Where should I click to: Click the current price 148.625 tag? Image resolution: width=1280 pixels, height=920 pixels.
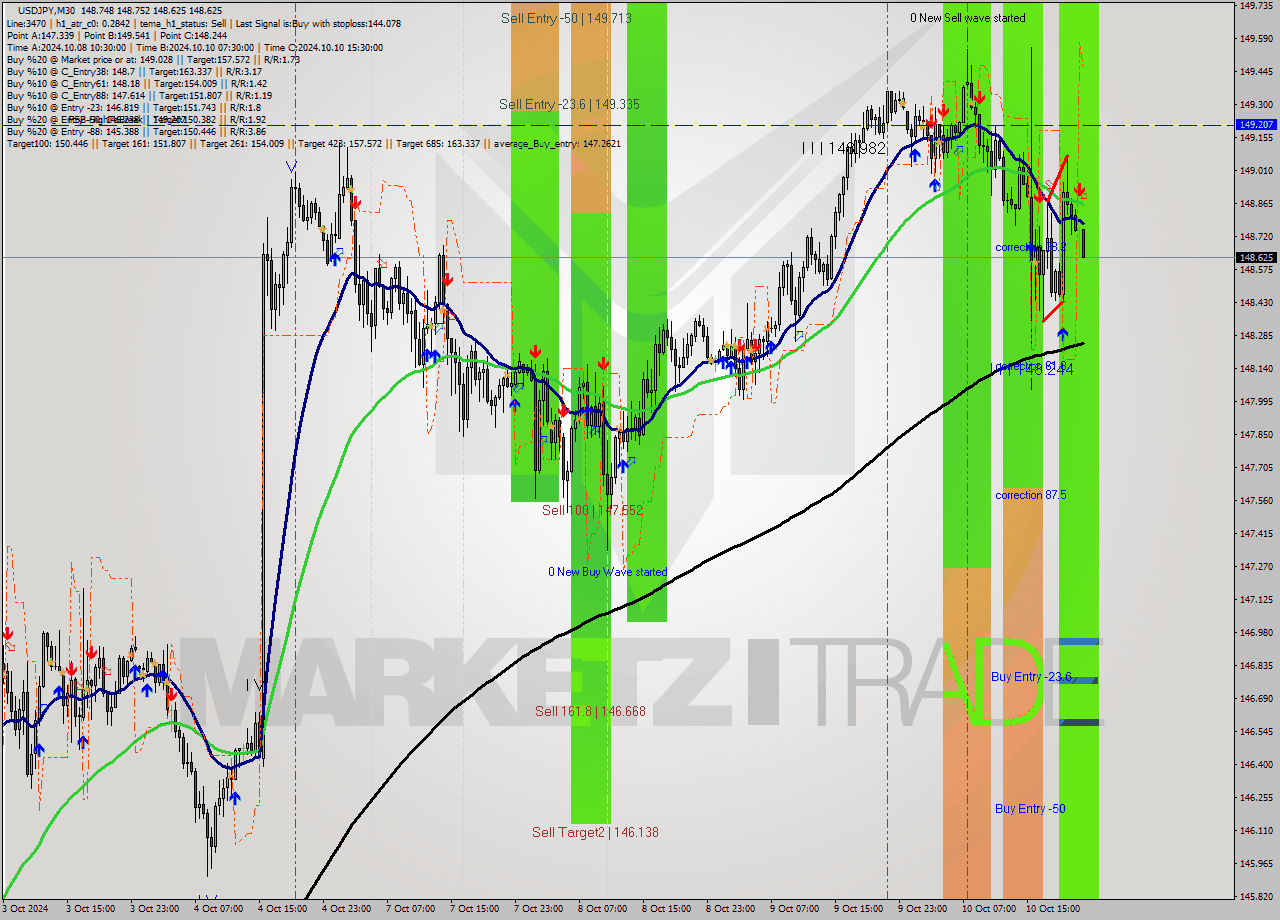pyautogui.click(x=1256, y=257)
